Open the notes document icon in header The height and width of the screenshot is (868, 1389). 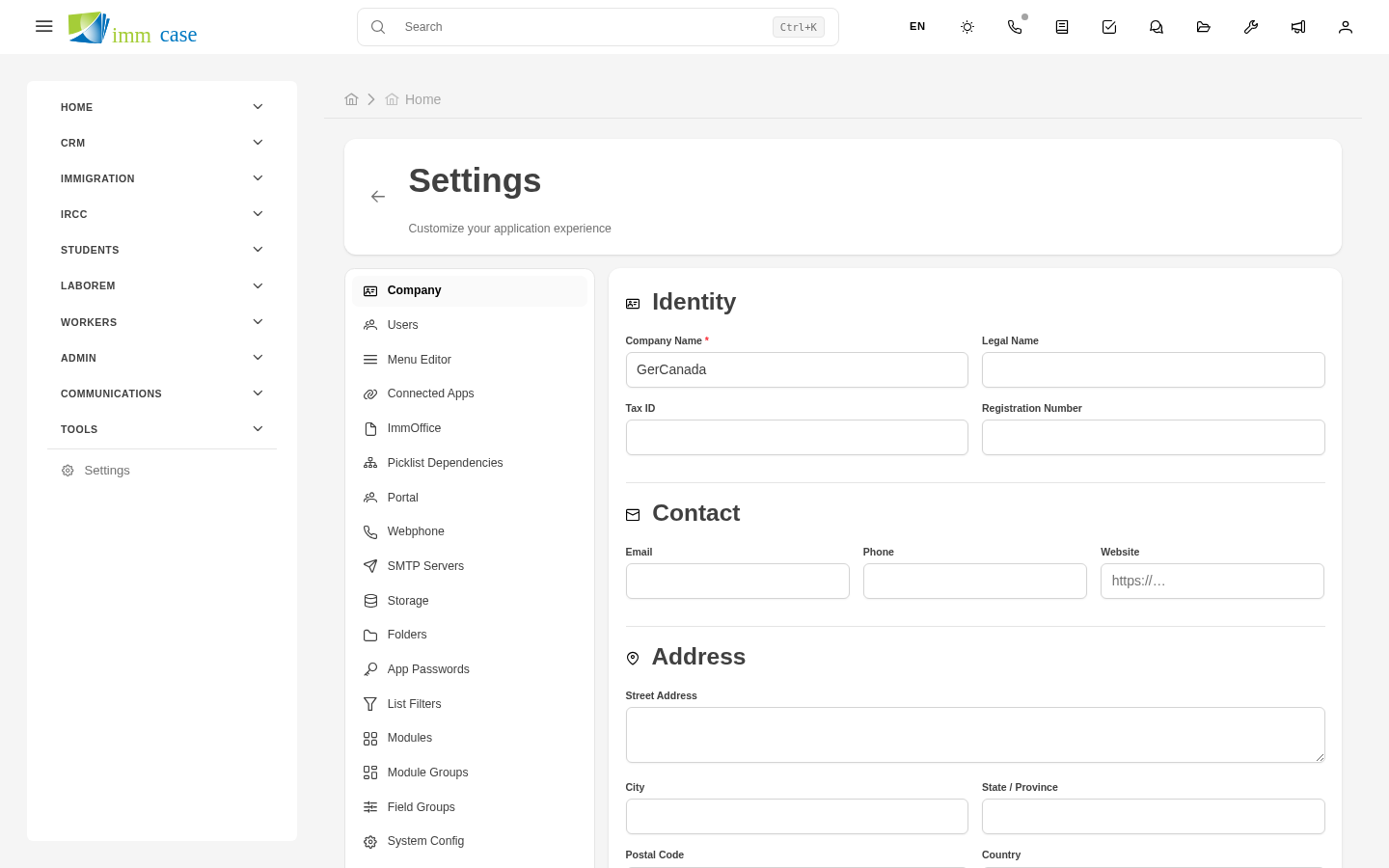[1062, 27]
